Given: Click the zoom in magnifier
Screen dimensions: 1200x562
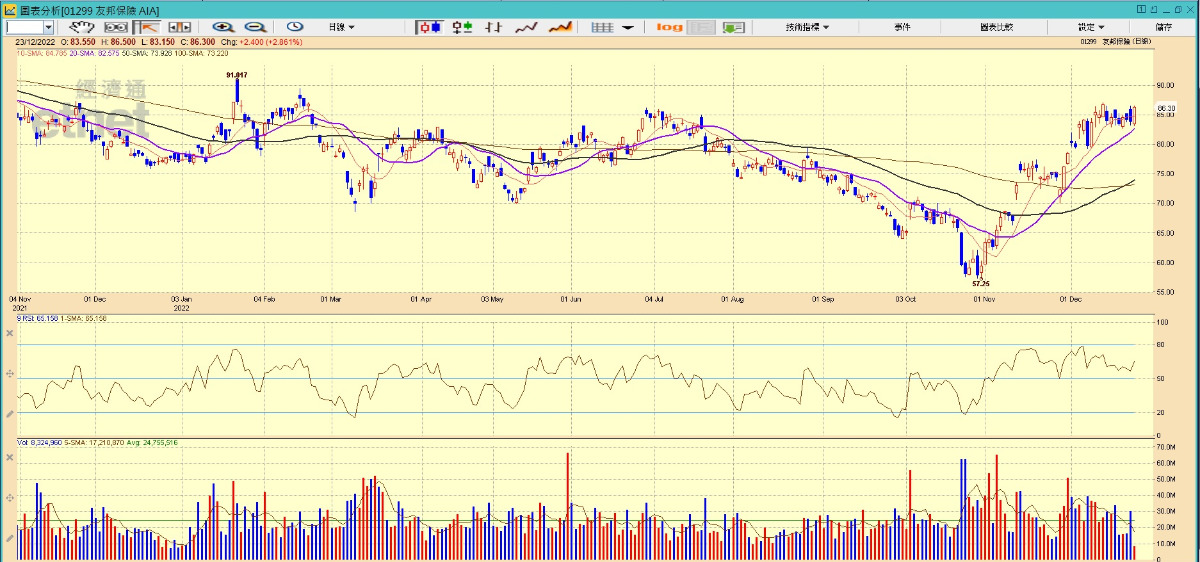Looking at the screenshot, I should [222, 27].
